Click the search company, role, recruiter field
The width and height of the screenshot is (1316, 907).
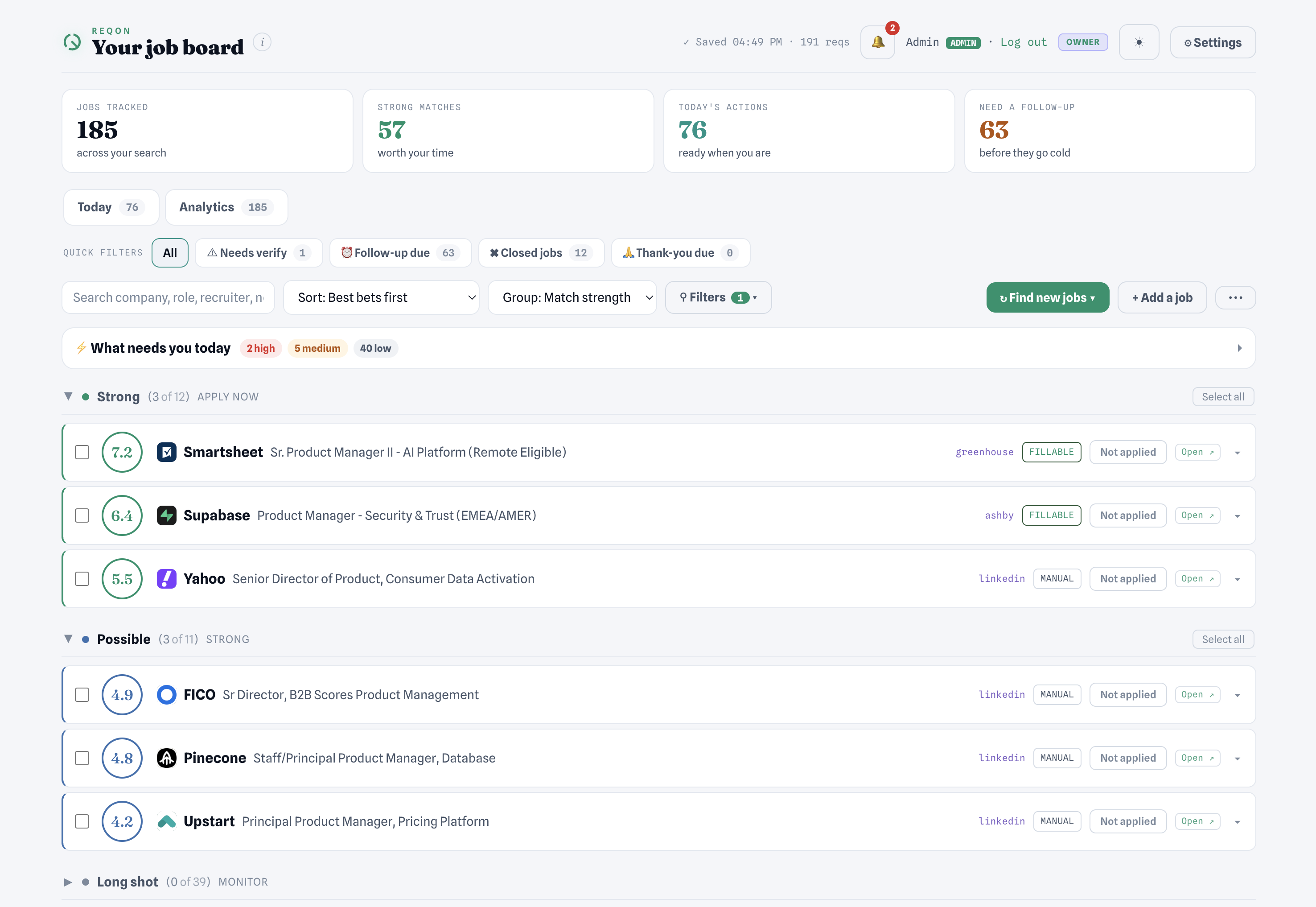click(x=168, y=297)
